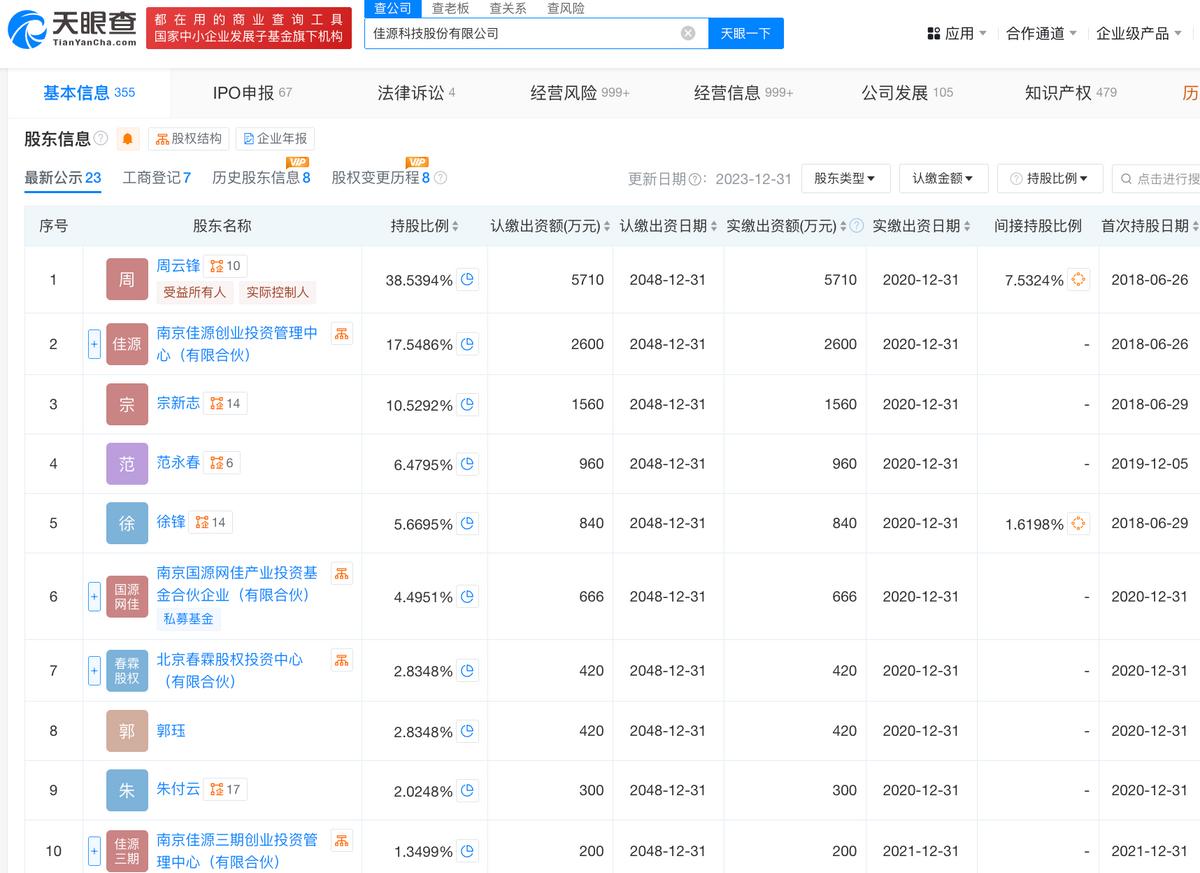The width and height of the screenshot is (1200, 873).
Task: Switch to 查关系 search tab
Action: pyautogui.click(x=508, y=8)
